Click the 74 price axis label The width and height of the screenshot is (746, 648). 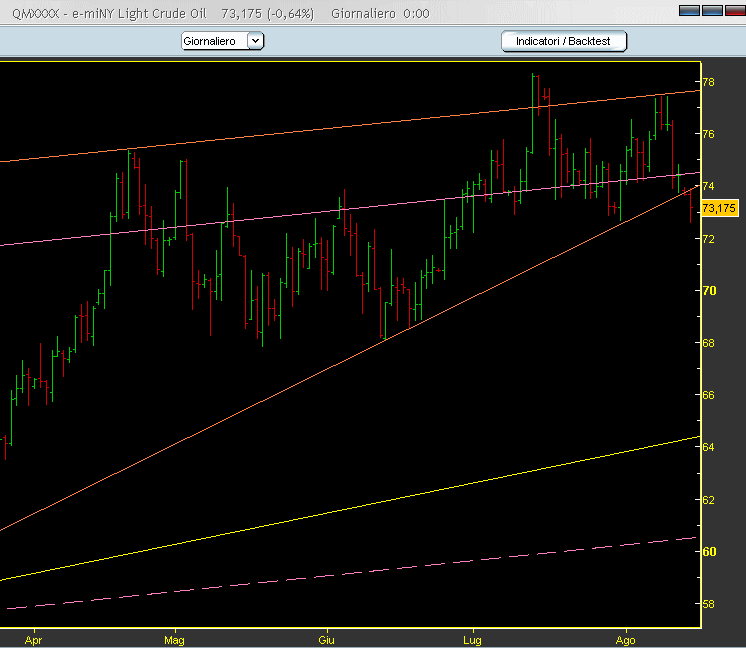click(x=708, y=186)
